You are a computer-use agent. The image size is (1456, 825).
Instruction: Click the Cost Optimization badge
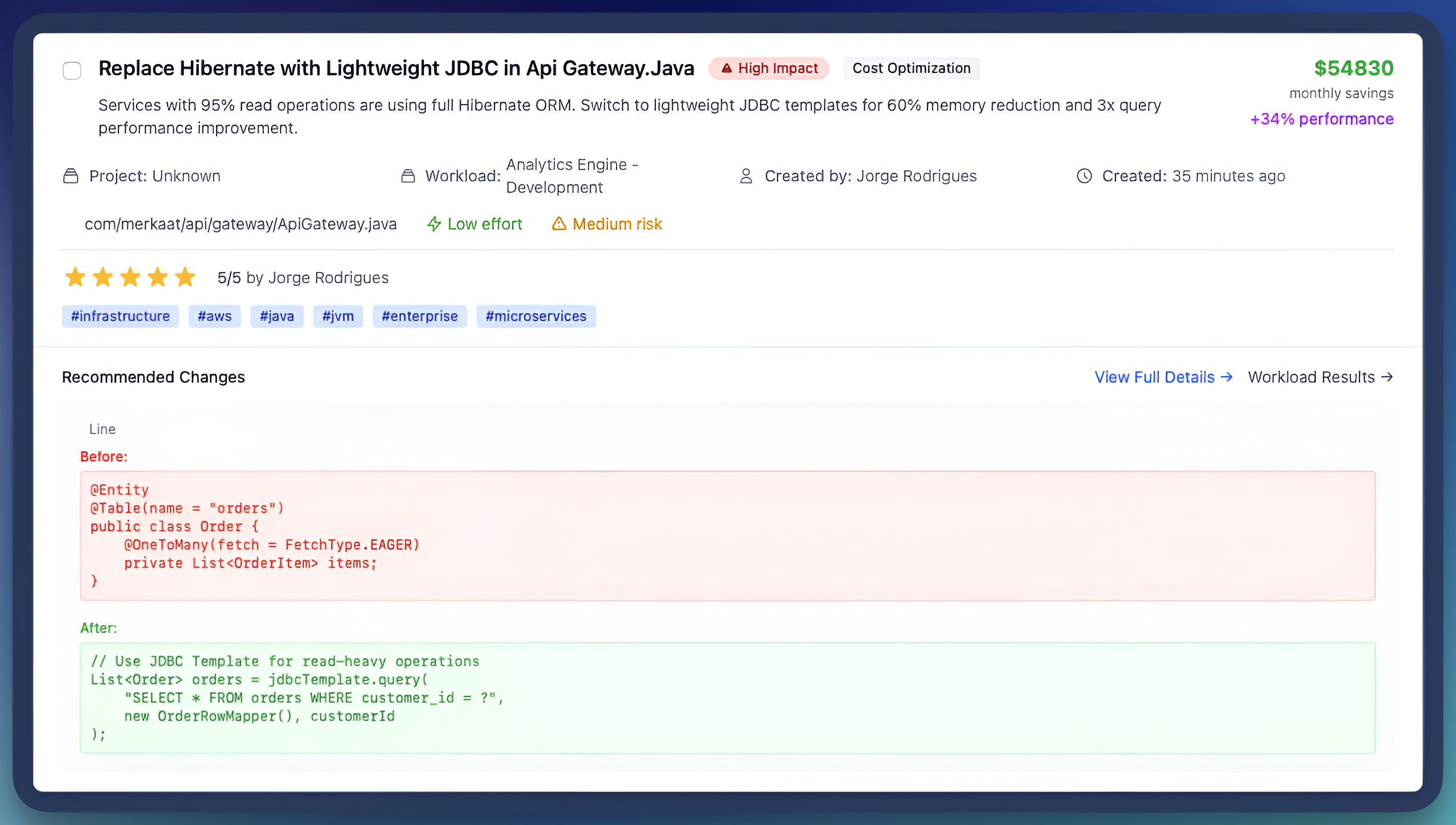(911, 69)
